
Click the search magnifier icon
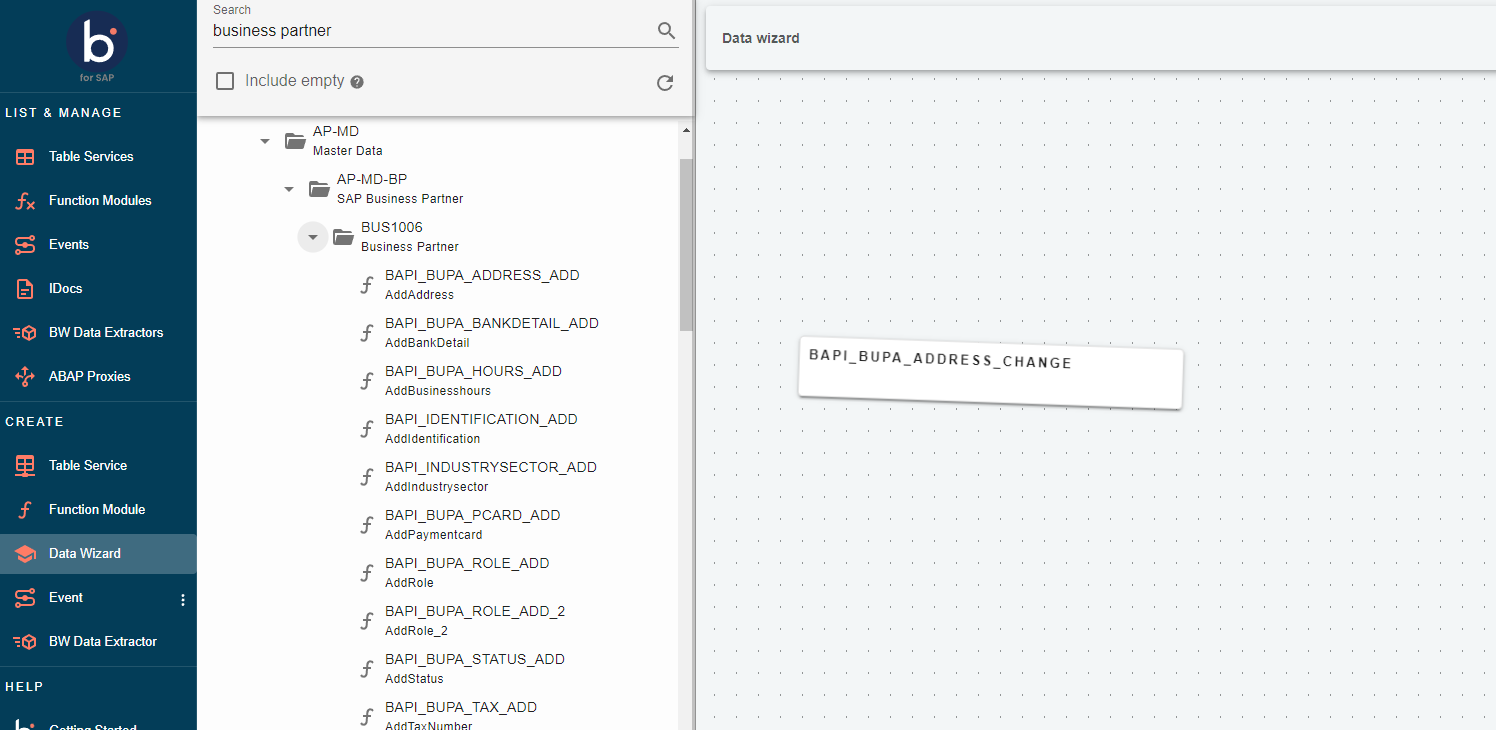coord(666,31)
